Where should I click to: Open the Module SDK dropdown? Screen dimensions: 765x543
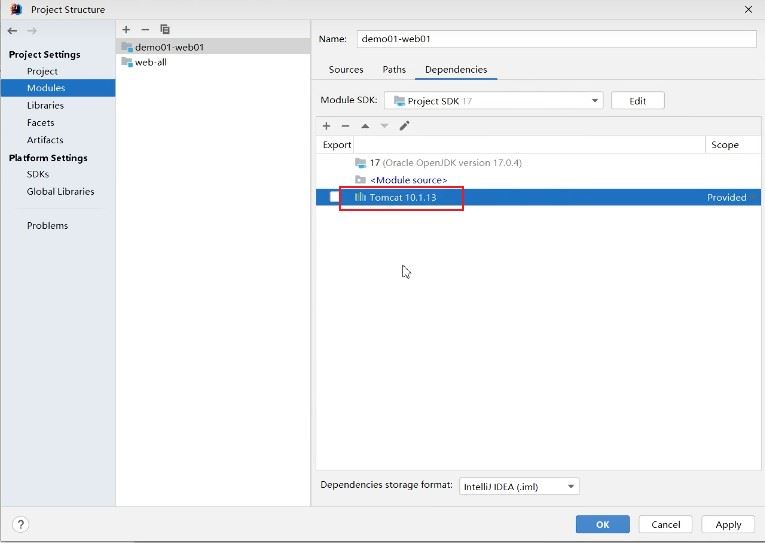tap(493, 101)
